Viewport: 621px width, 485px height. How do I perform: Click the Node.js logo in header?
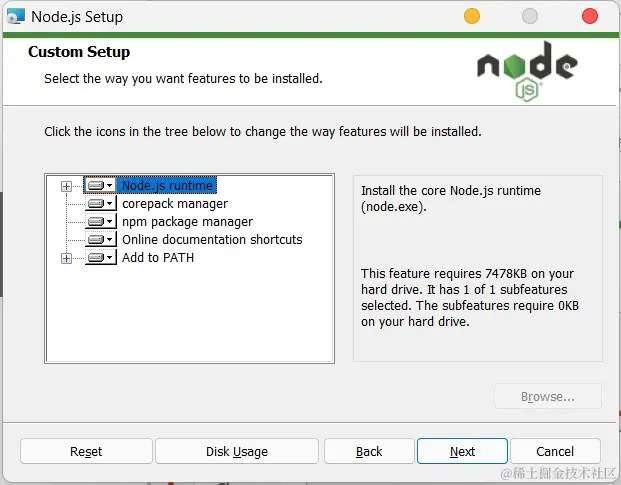[x=527, y=71]
